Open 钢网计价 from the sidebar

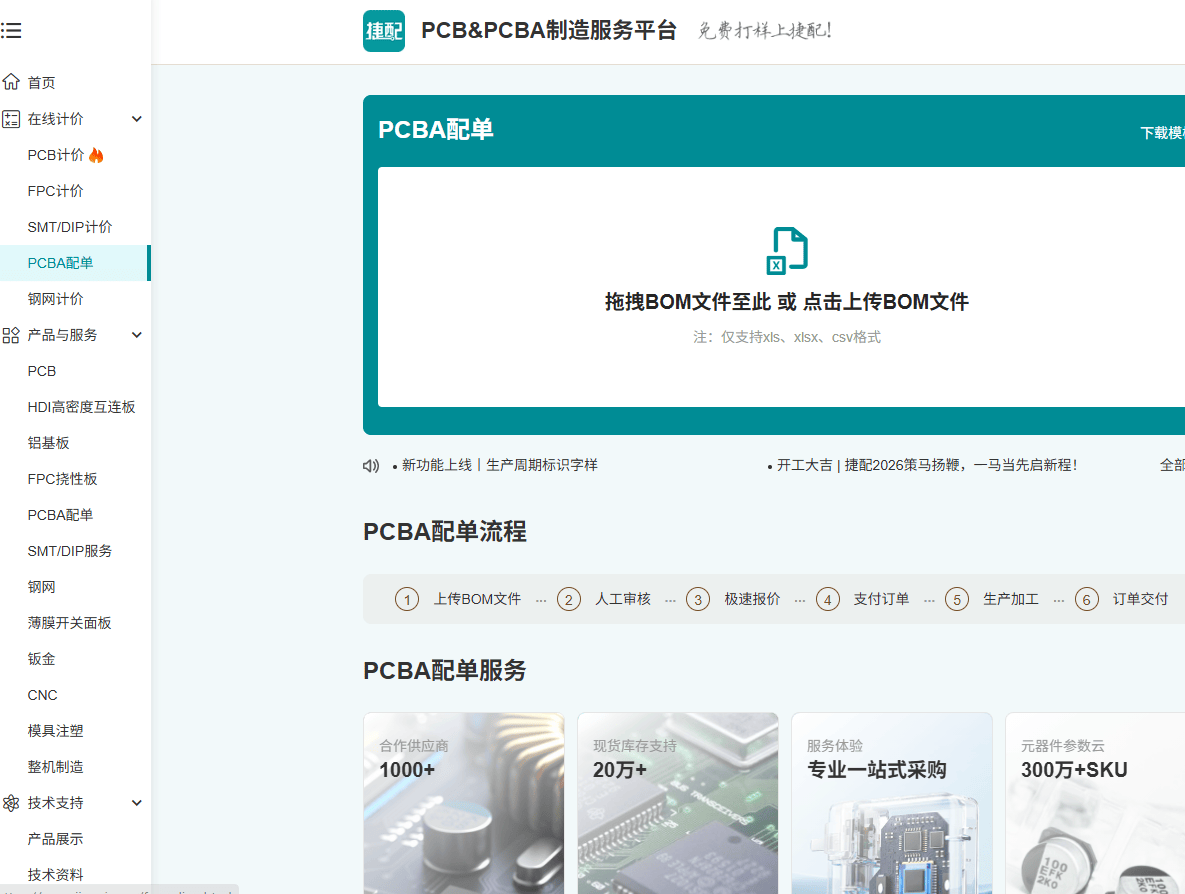[x=56, y=299]
